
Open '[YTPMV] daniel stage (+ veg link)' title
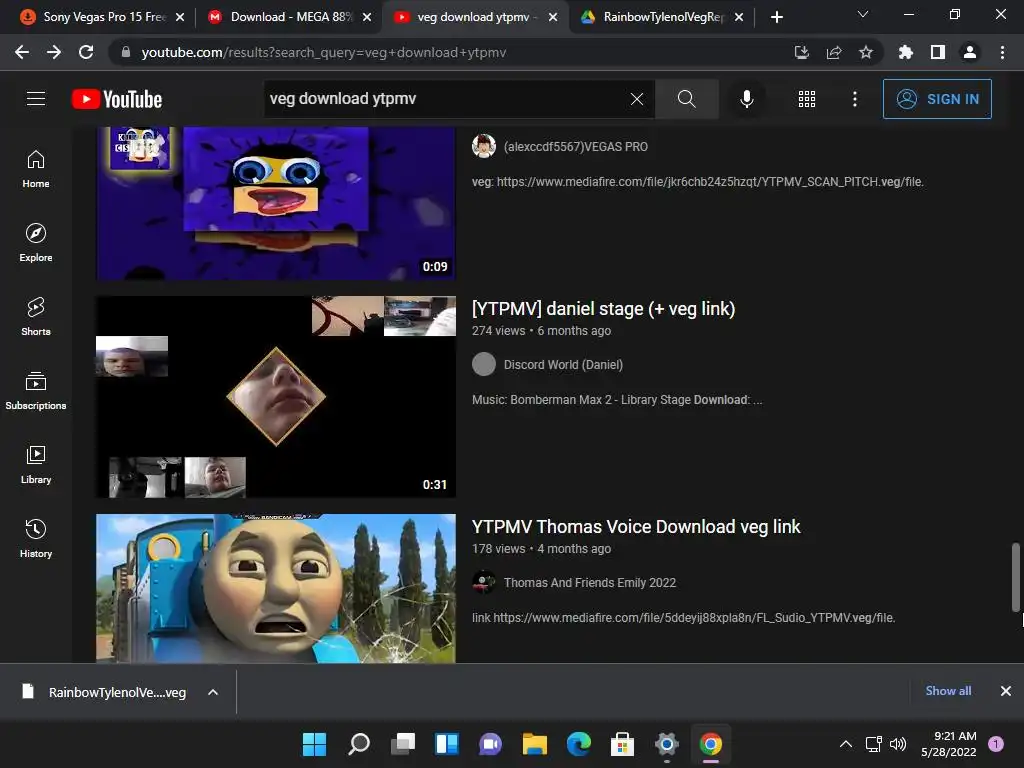[603, 308]
